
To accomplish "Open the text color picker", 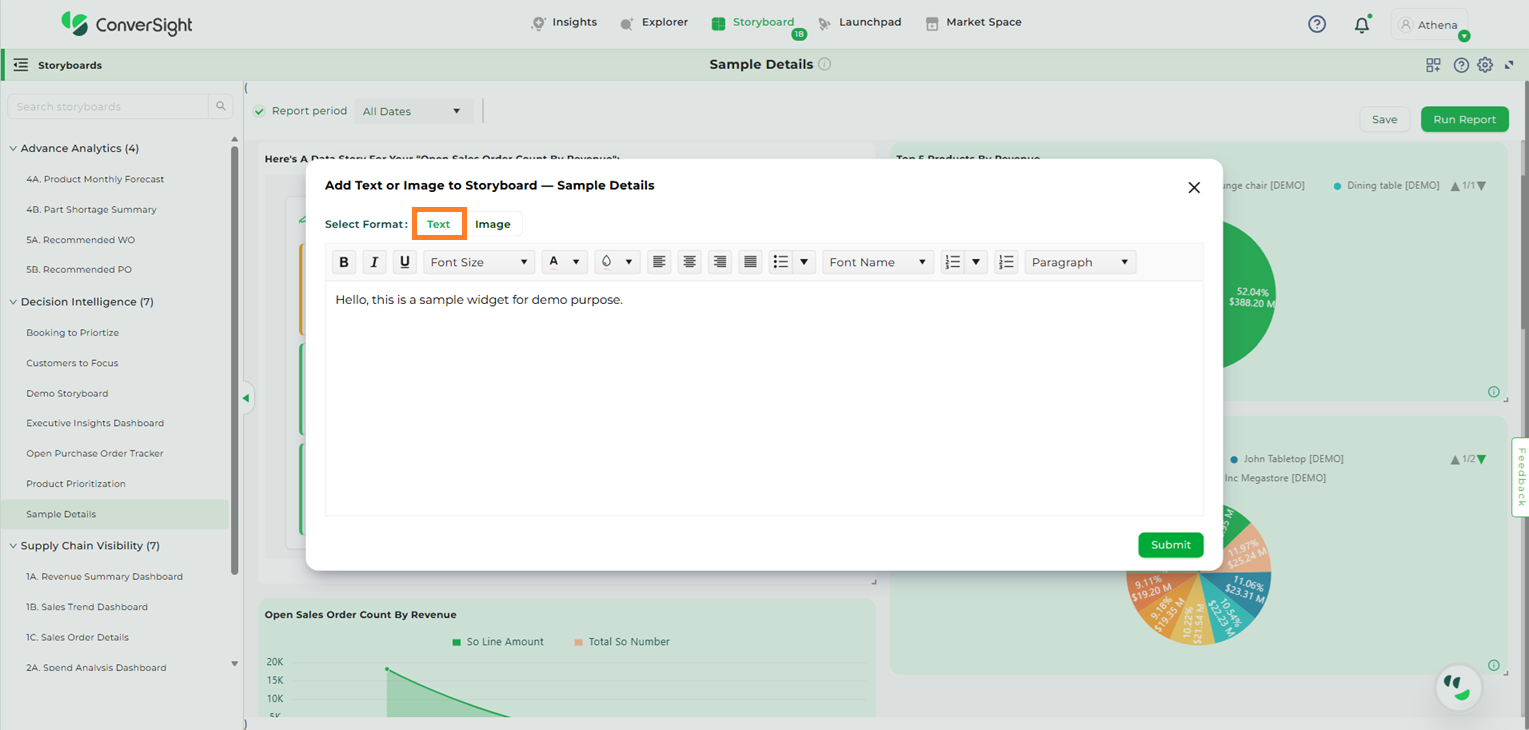I will pyautogui.click(x=564, y=262).
